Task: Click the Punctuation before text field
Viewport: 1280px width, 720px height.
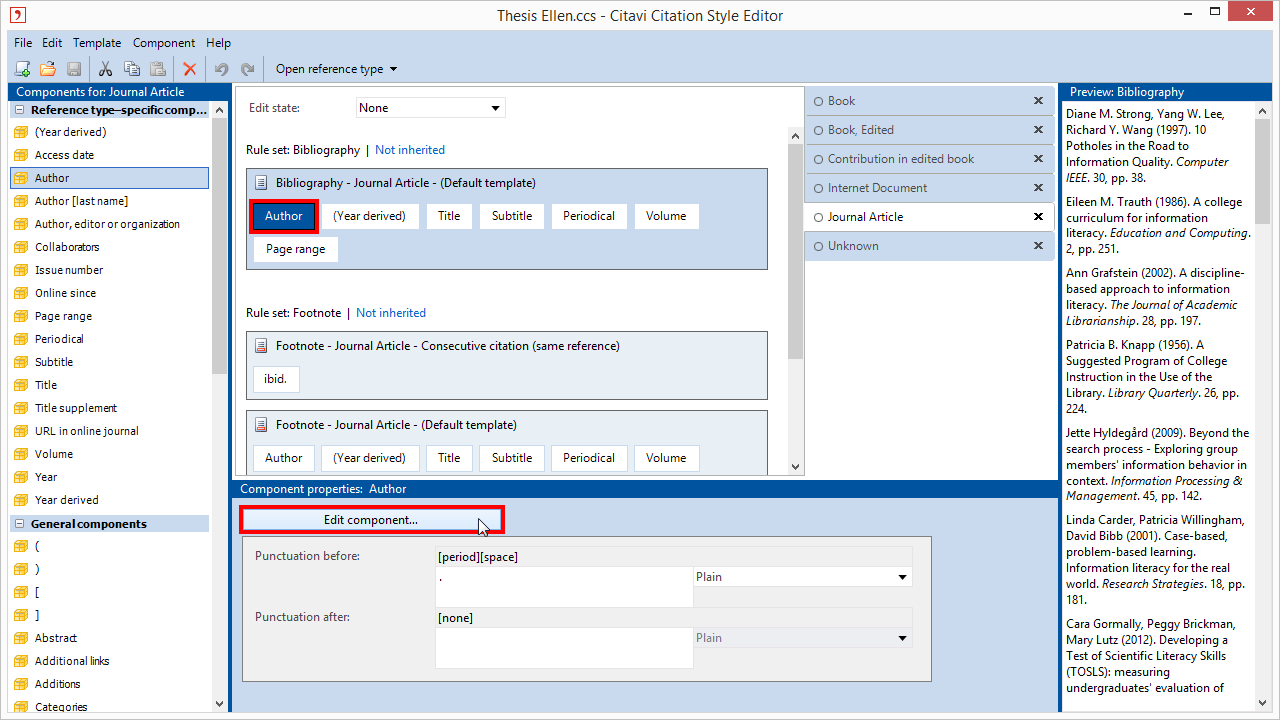Action: point(564,587)
